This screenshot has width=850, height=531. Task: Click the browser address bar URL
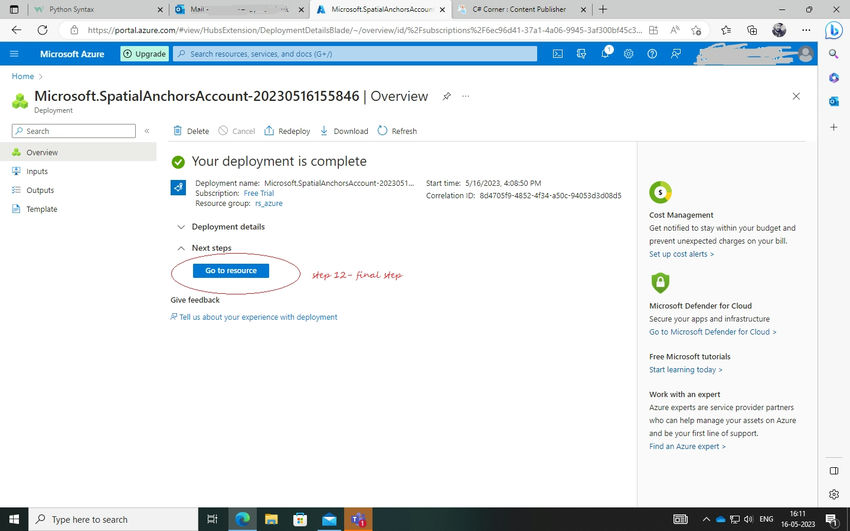364,30
